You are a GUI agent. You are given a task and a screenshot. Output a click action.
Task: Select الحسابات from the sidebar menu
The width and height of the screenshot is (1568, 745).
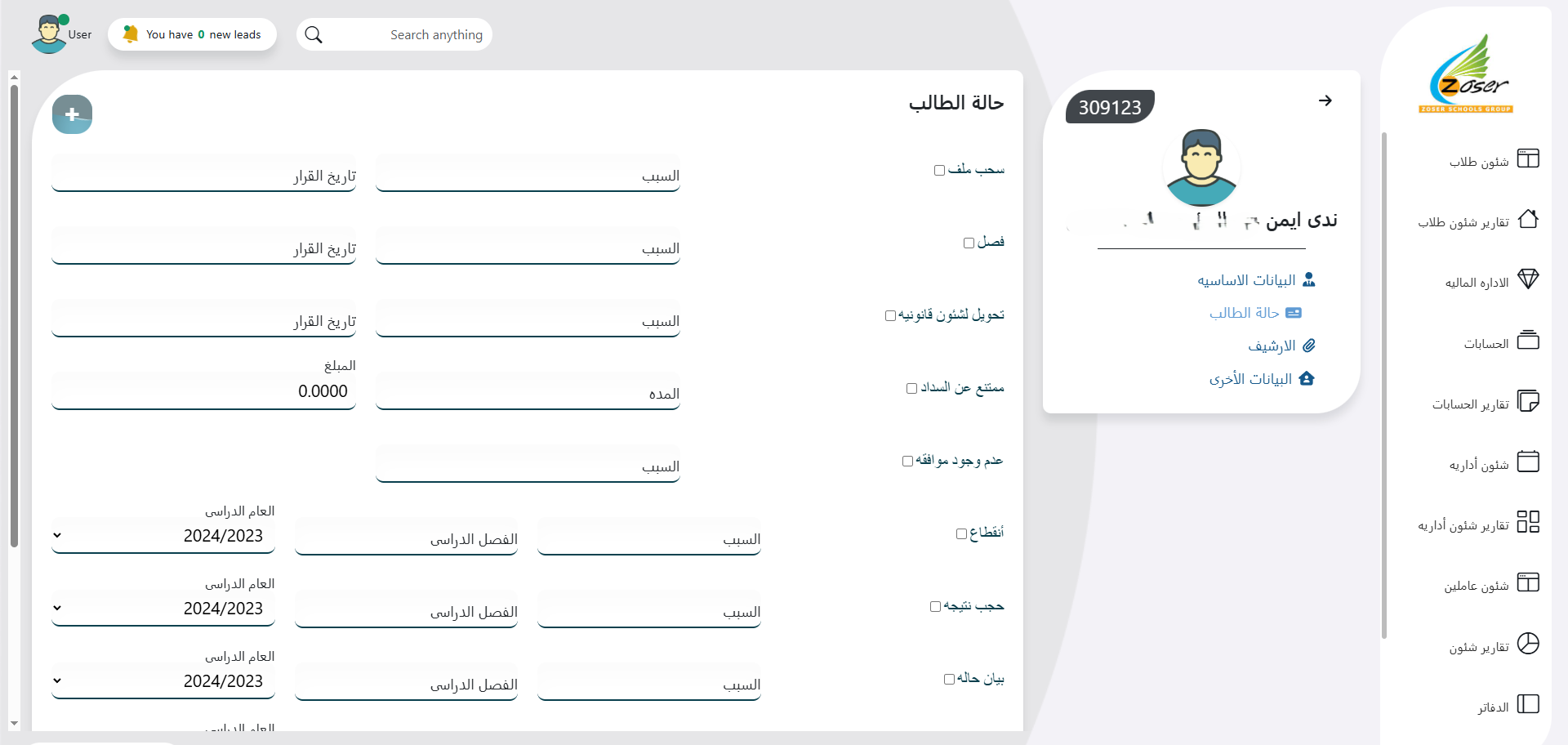pyautogui.click(x=1486, y=344)
